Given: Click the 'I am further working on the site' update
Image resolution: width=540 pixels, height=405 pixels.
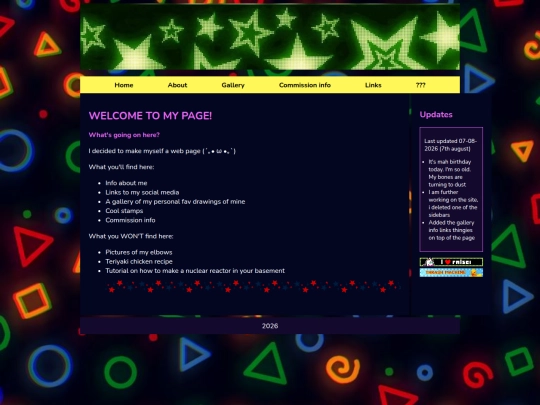Looking at the screenshot, I should coord(453,204).
